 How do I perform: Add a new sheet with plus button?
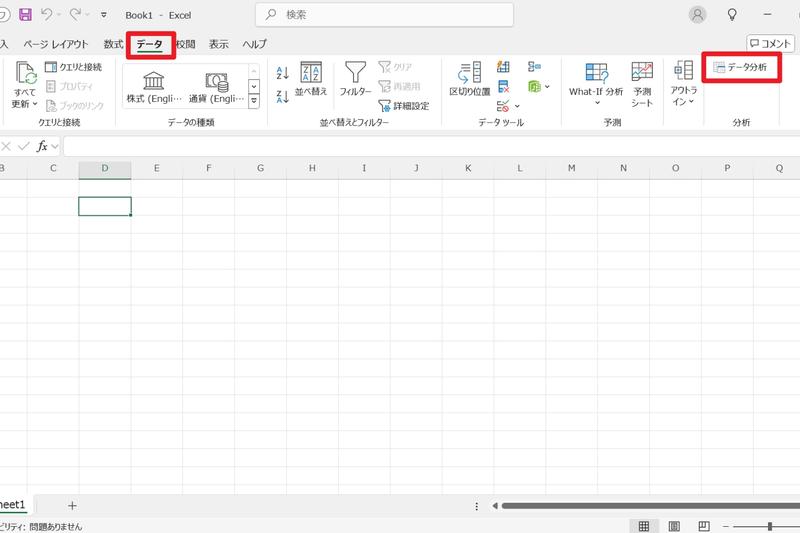pyautogui.click(x=72, y=505)
